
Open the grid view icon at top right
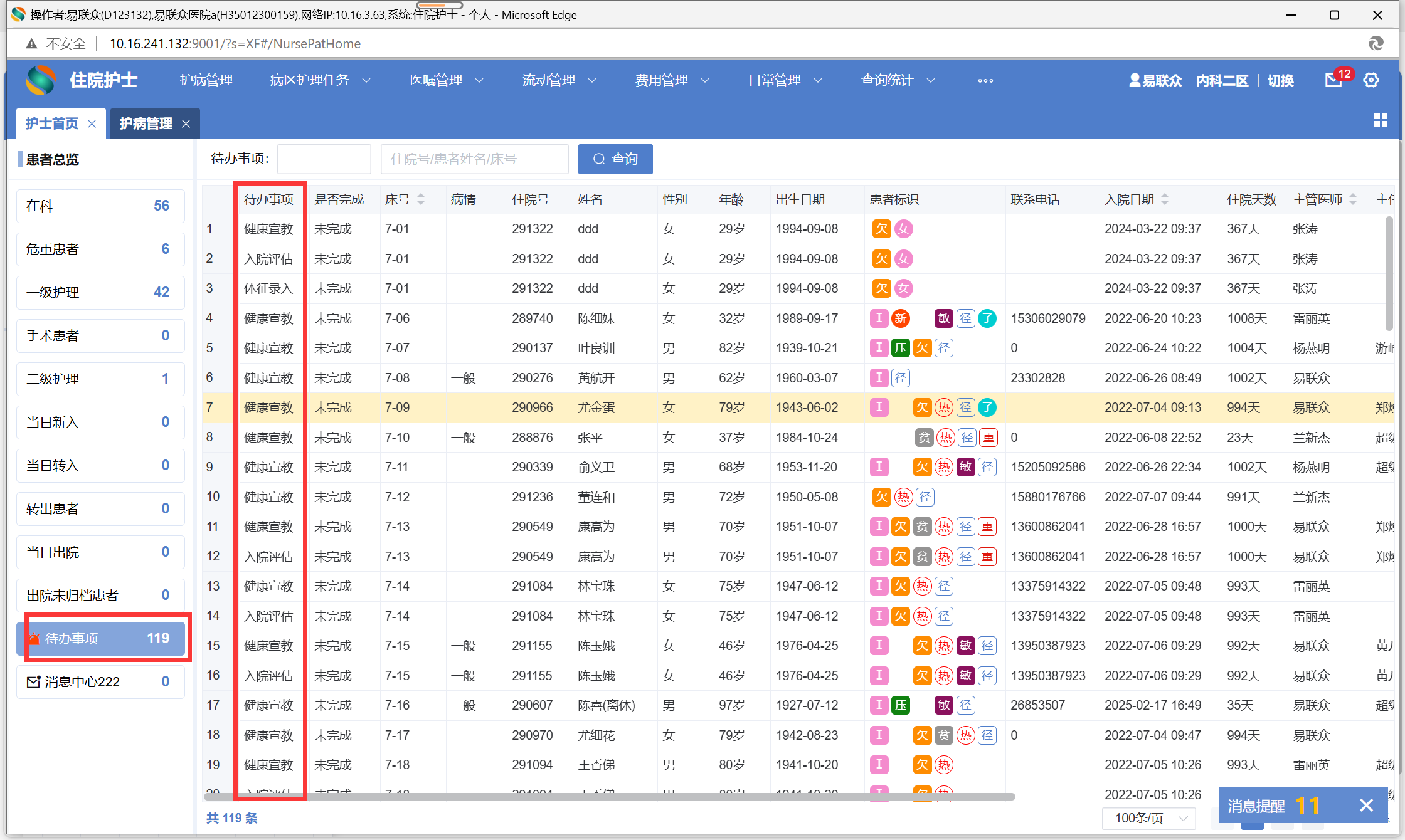click(x=1380, y=120)
